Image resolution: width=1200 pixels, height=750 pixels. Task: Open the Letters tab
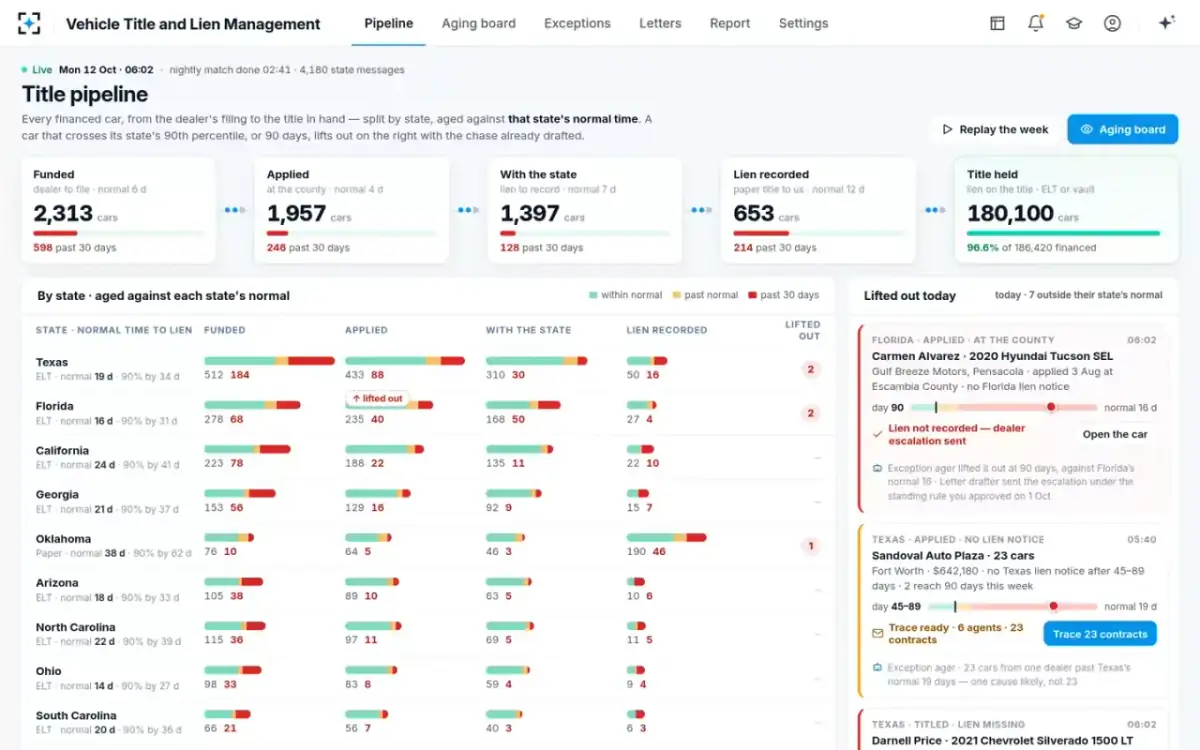pyautogui.click(x=660, y=23)
